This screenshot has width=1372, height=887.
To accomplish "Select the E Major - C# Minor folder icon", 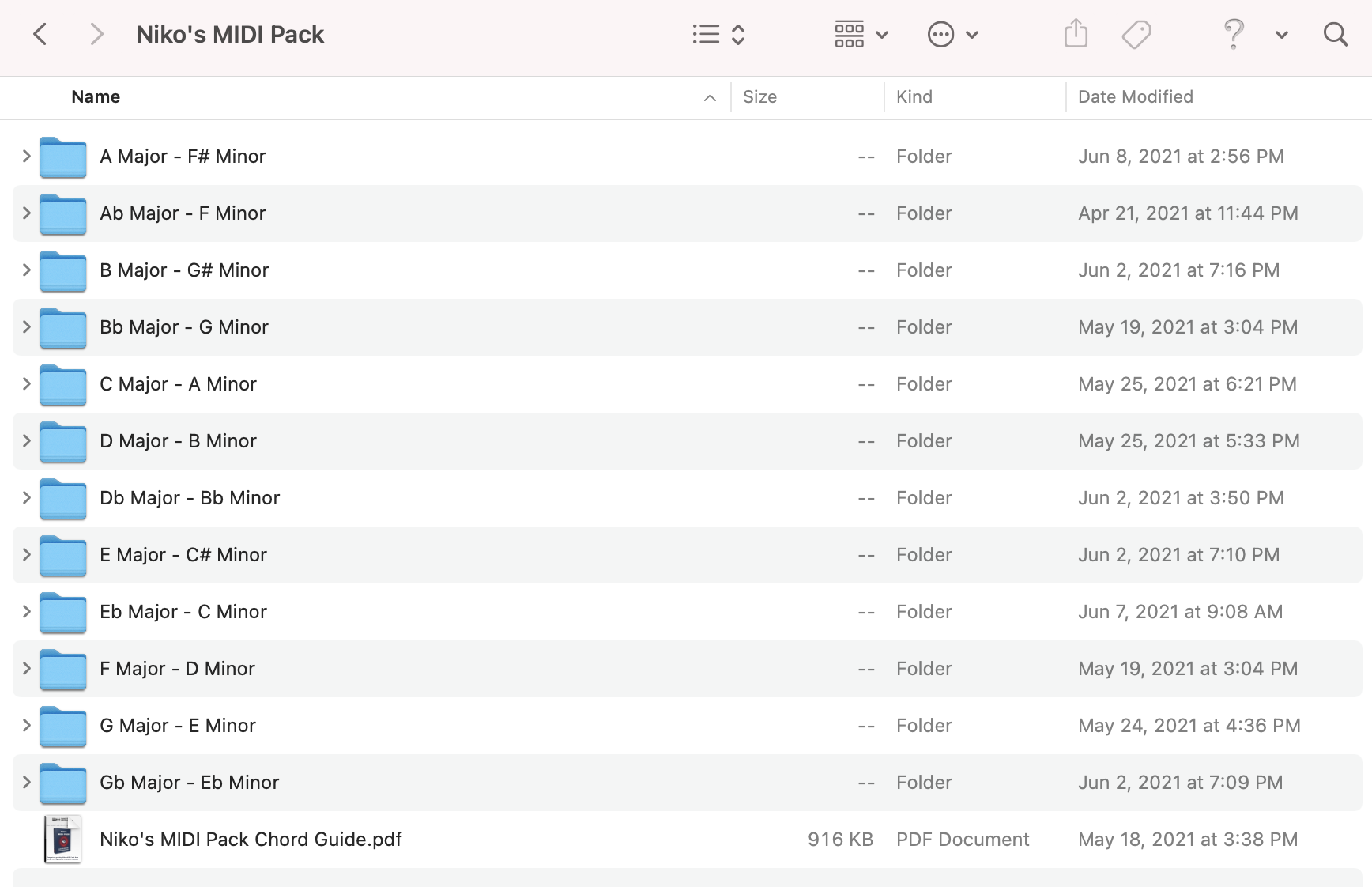I will click(x=63, y=556).
